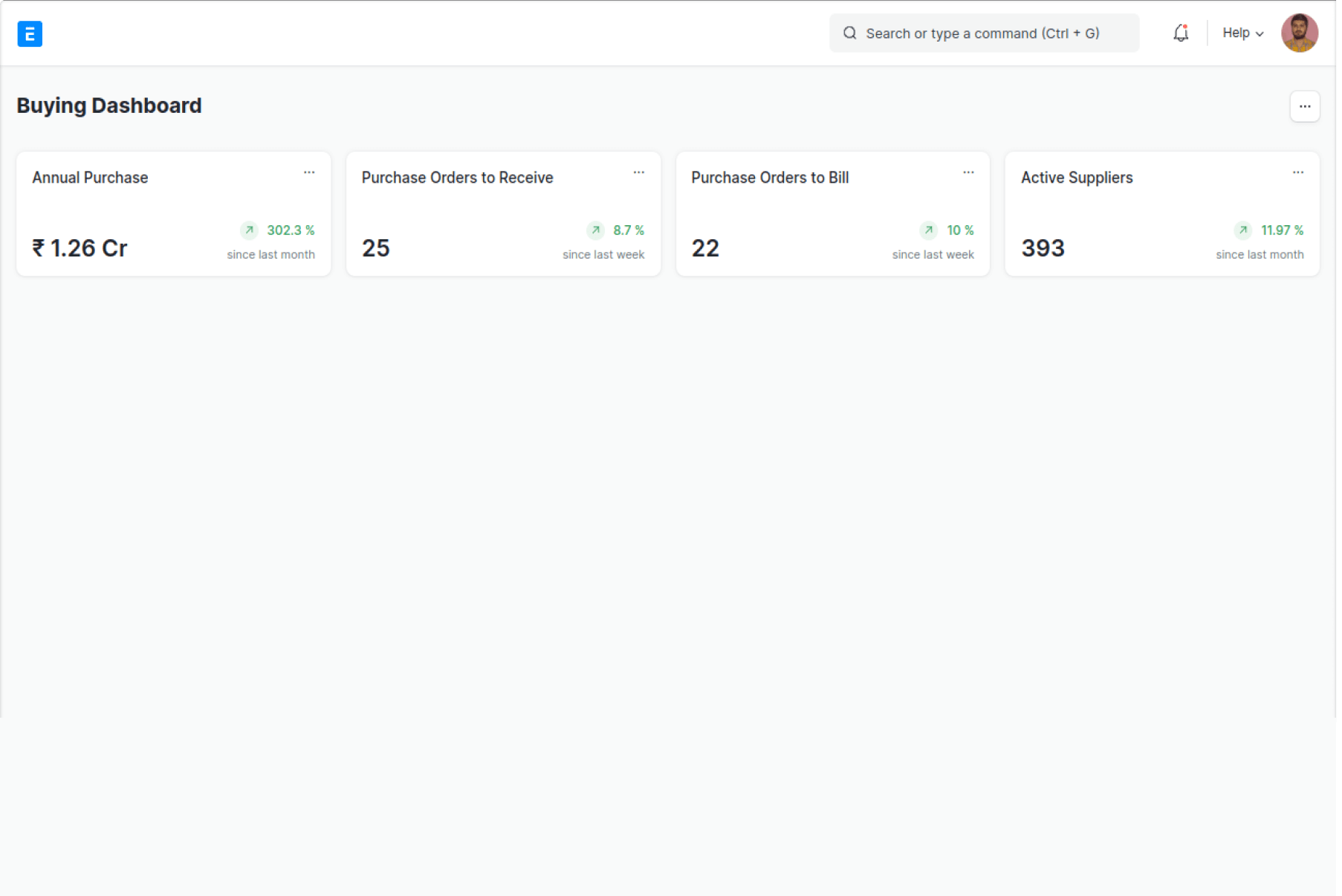The width and height of the screenshot is (1342, 896).
Task: Open the ERPNext home logo
Action: [30, 33]
